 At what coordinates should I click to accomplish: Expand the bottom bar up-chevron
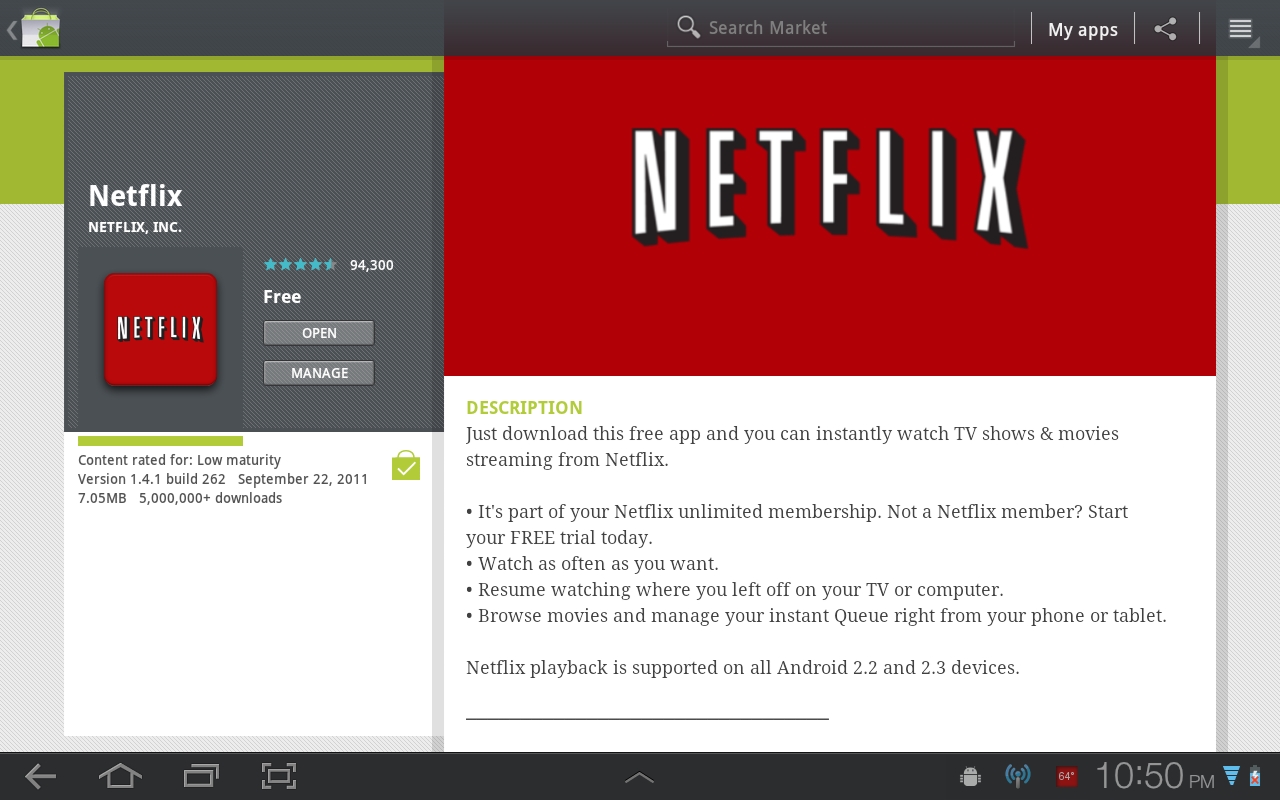pyautogui.click(x=639, y=777)
